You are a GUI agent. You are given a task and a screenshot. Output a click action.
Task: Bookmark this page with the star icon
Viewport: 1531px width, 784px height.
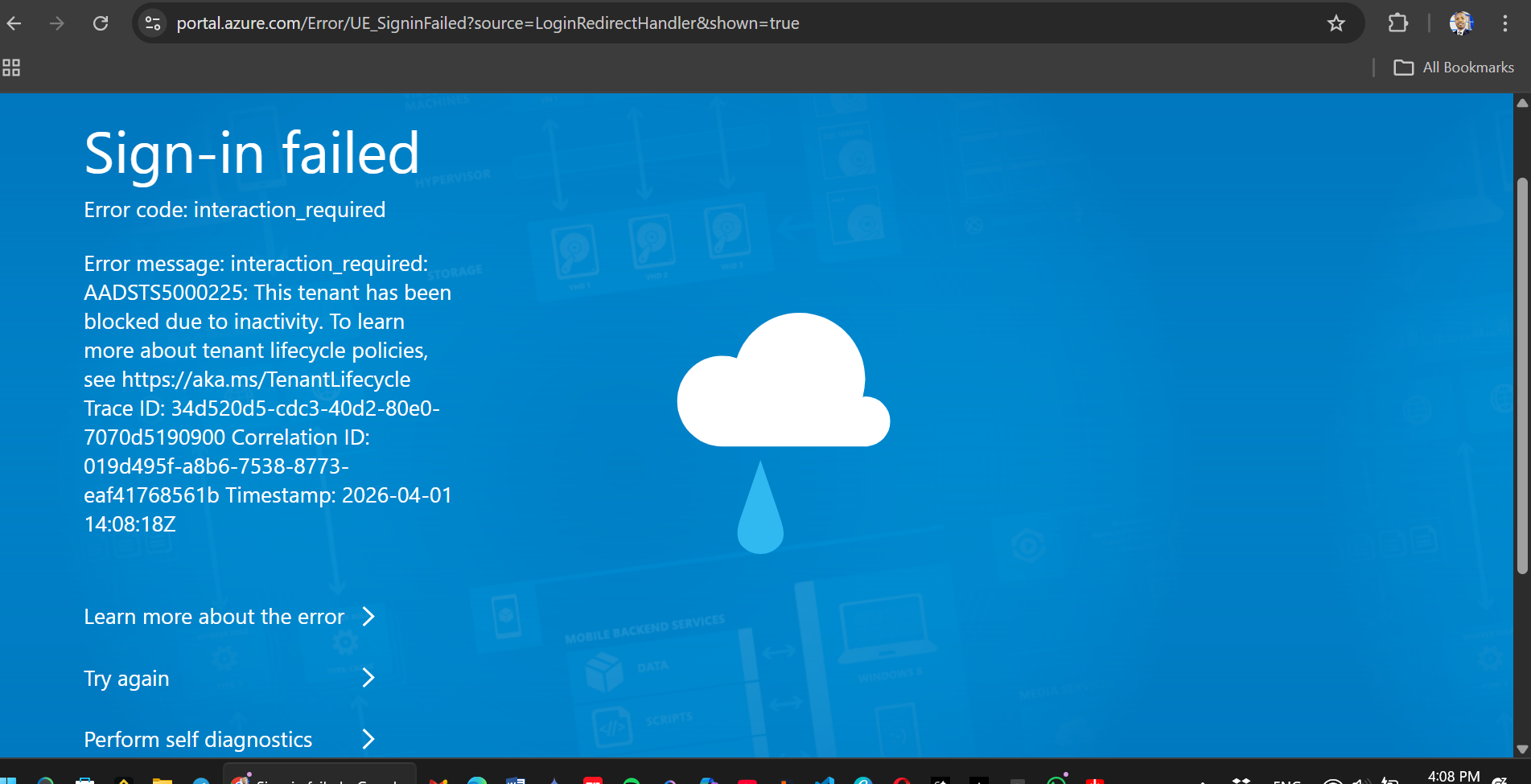pyautogui.click(x=1336, y=23)
